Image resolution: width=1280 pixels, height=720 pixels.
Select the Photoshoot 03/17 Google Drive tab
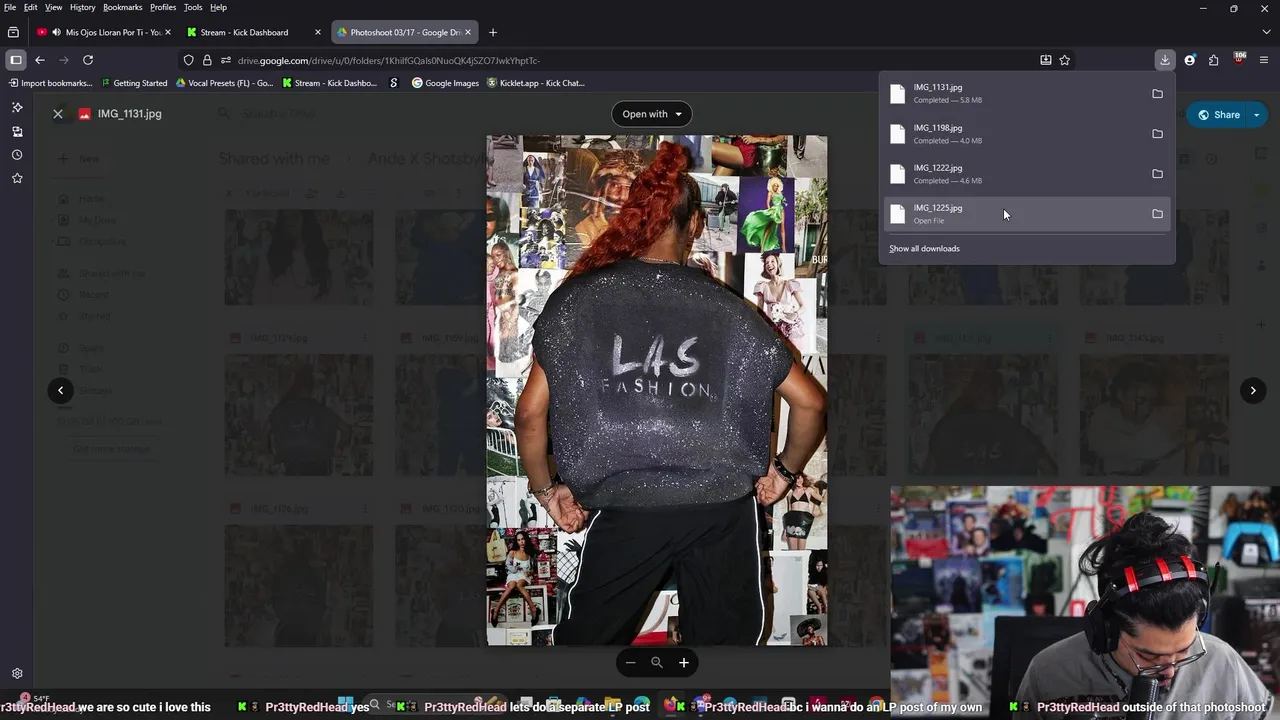(405, 32)
